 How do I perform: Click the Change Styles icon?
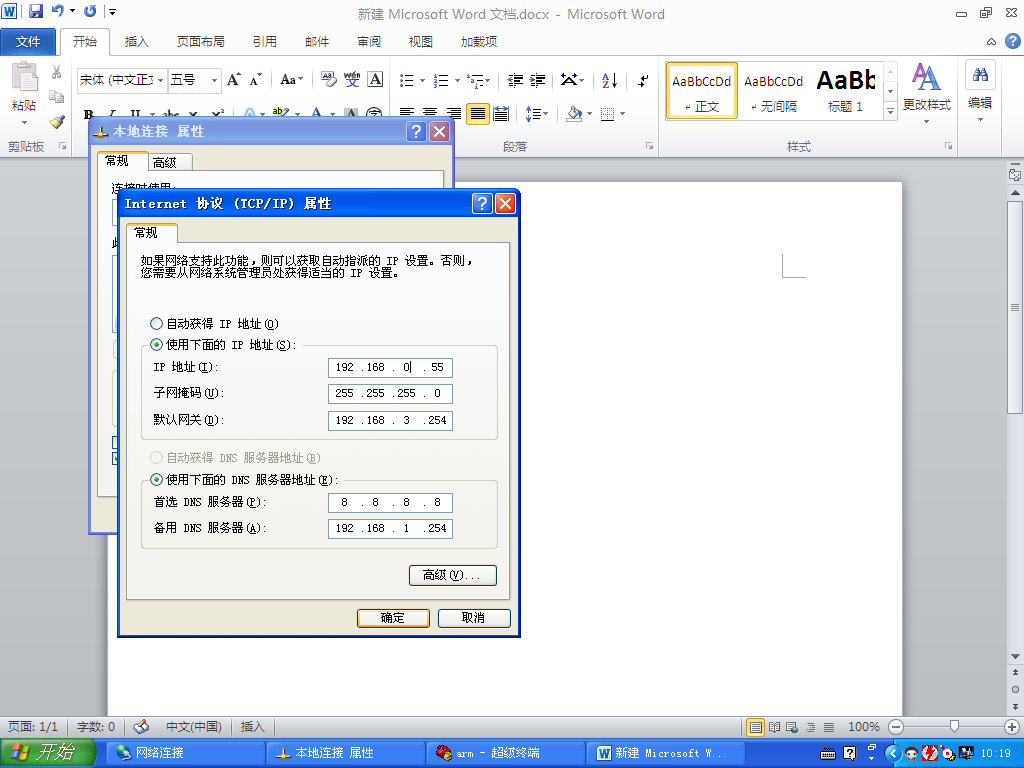pos(926,78)
